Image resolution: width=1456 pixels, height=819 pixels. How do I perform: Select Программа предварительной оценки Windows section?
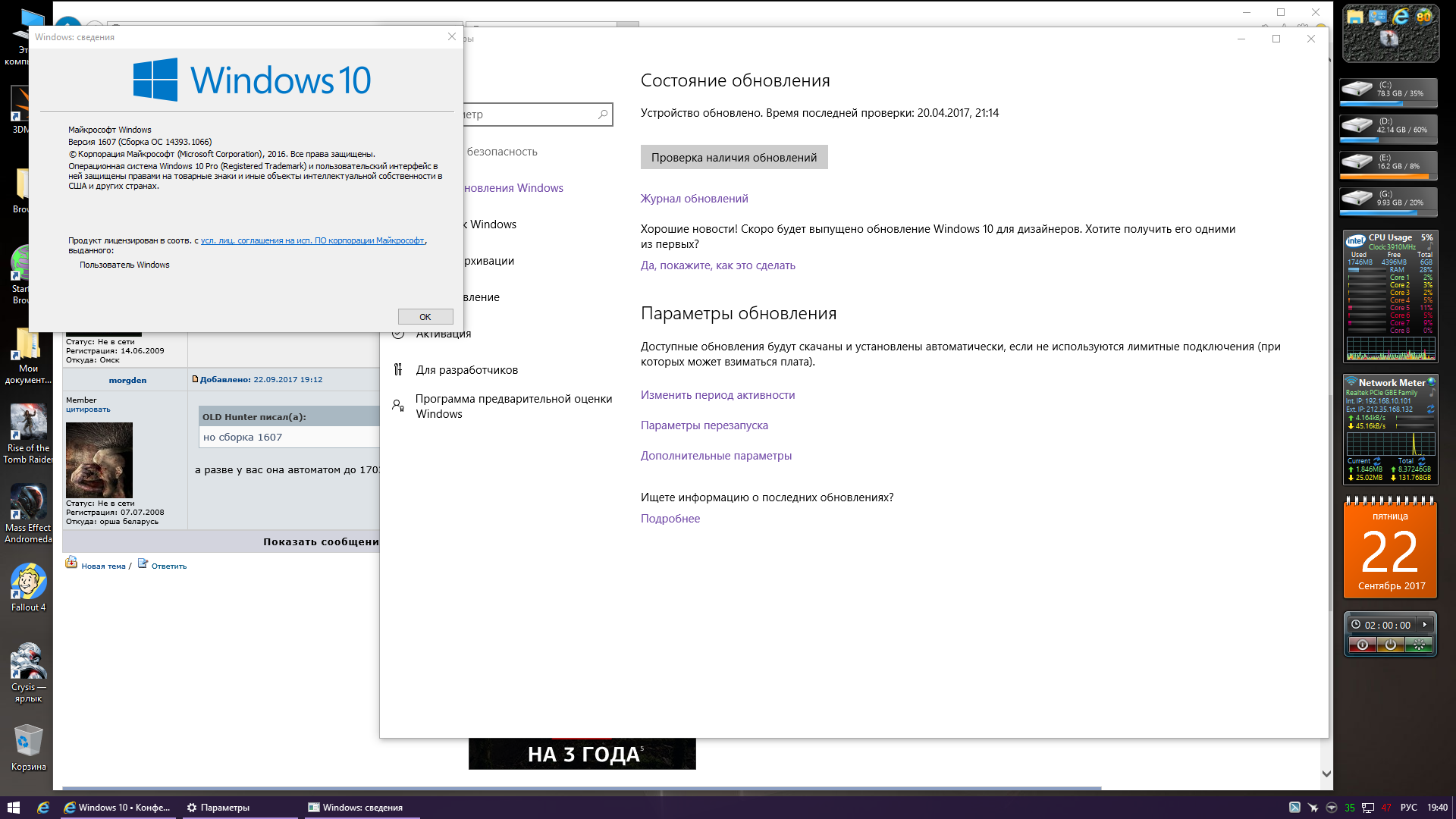513,406
